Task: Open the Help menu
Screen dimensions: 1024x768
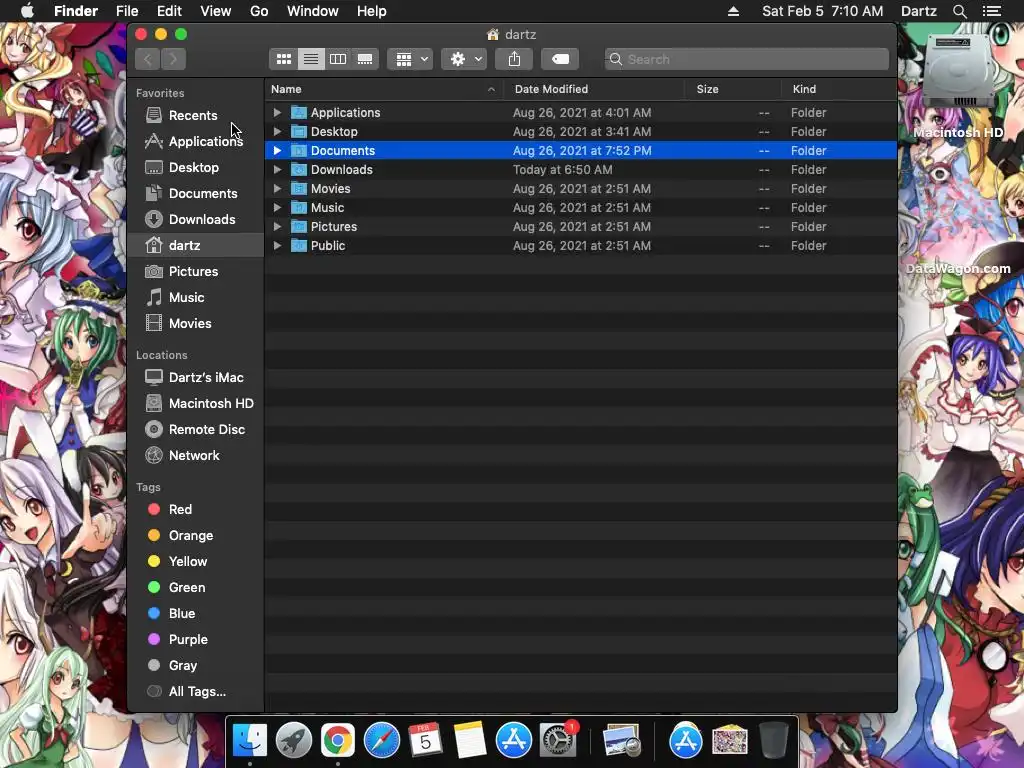Action: 372,11
